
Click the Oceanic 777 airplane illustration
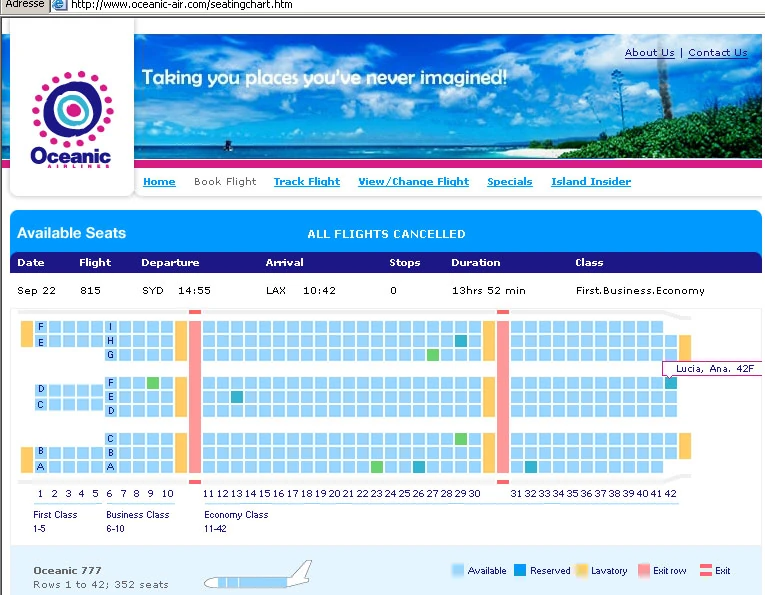tap(258, 575)
